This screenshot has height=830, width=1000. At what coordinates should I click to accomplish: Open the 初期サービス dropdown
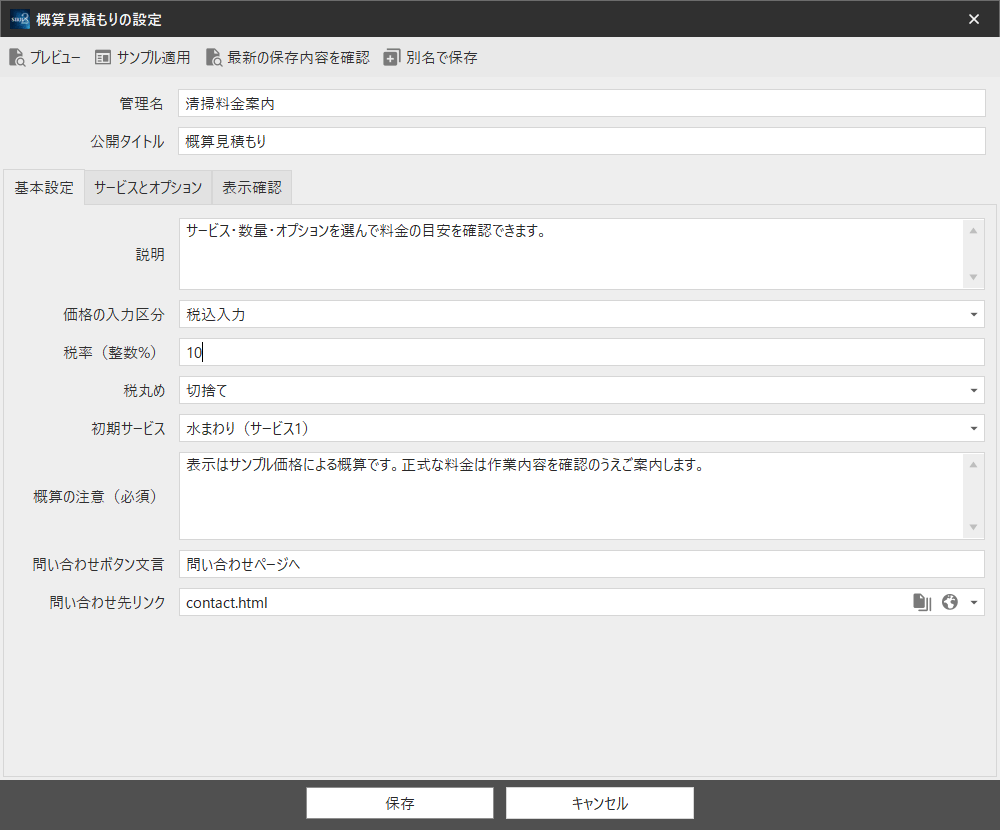pyautogui.click(x=974, y=428)
